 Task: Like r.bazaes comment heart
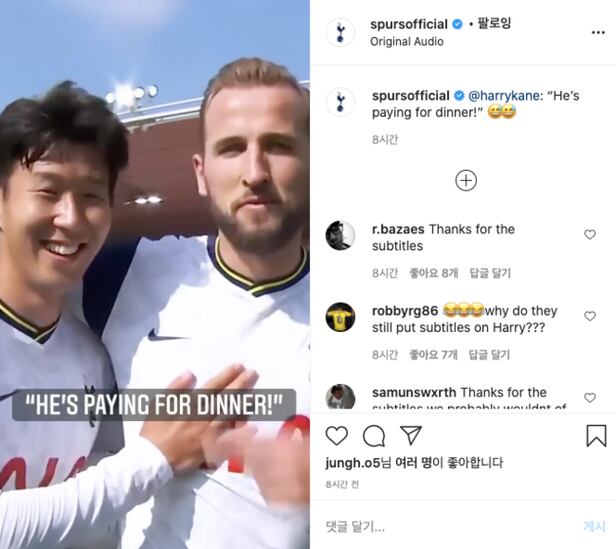pyautogui.click(x=590, y=234)
